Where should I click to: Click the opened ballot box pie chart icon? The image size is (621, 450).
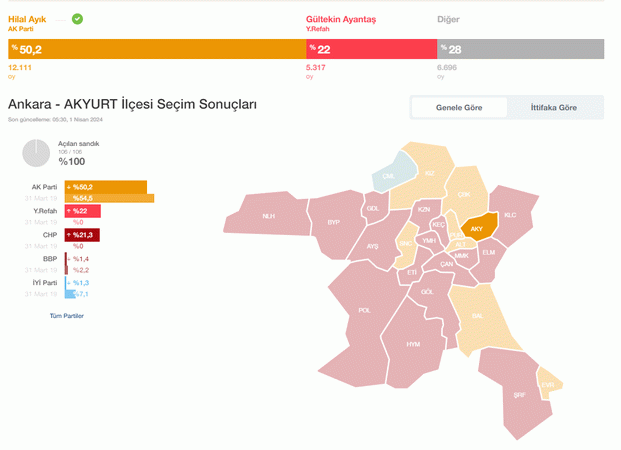coord(36,153)
